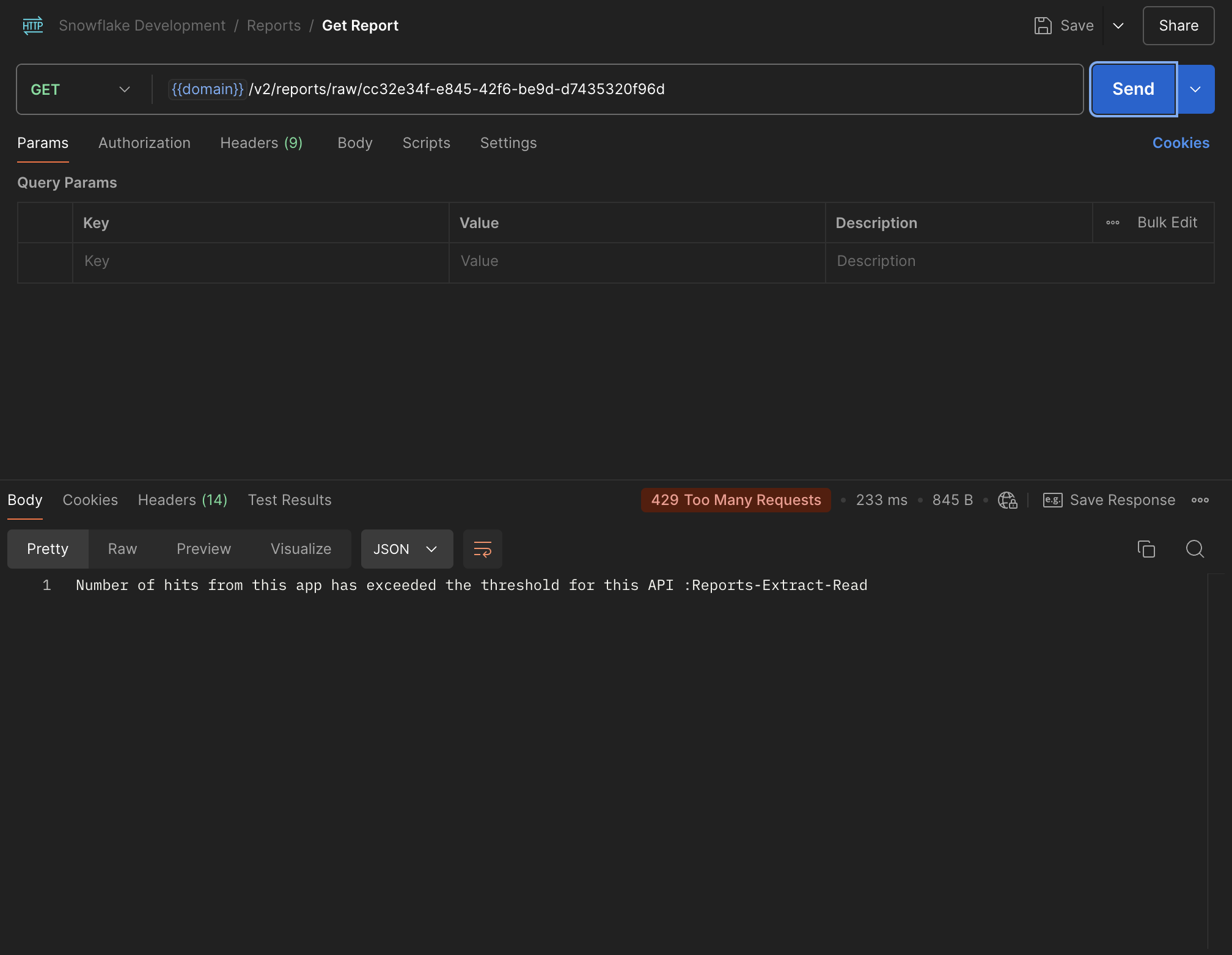
Task: Click the empty Value input cell
Action: coord(637,262)
